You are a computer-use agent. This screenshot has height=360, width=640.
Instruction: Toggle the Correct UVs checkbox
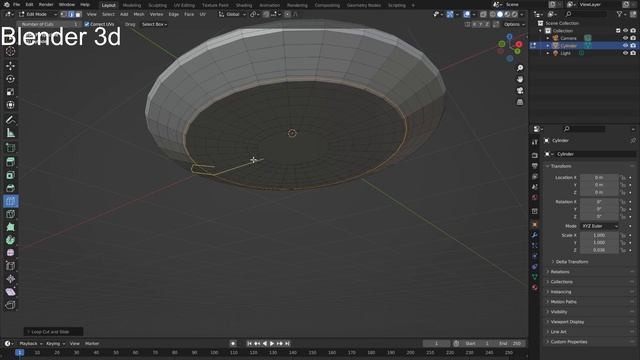[x=87, y=24]
